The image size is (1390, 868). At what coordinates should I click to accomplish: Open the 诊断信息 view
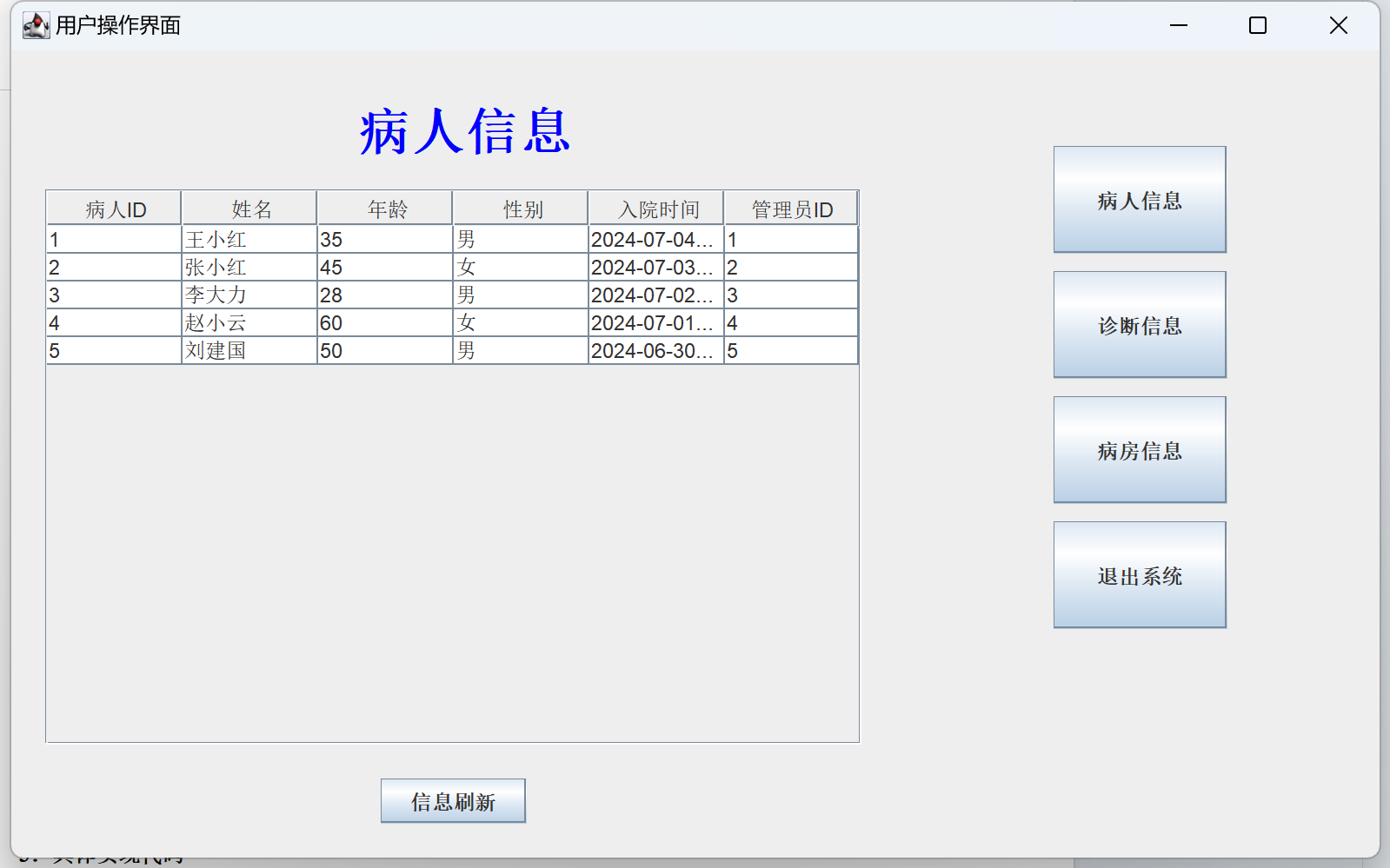pos(1139,325)
